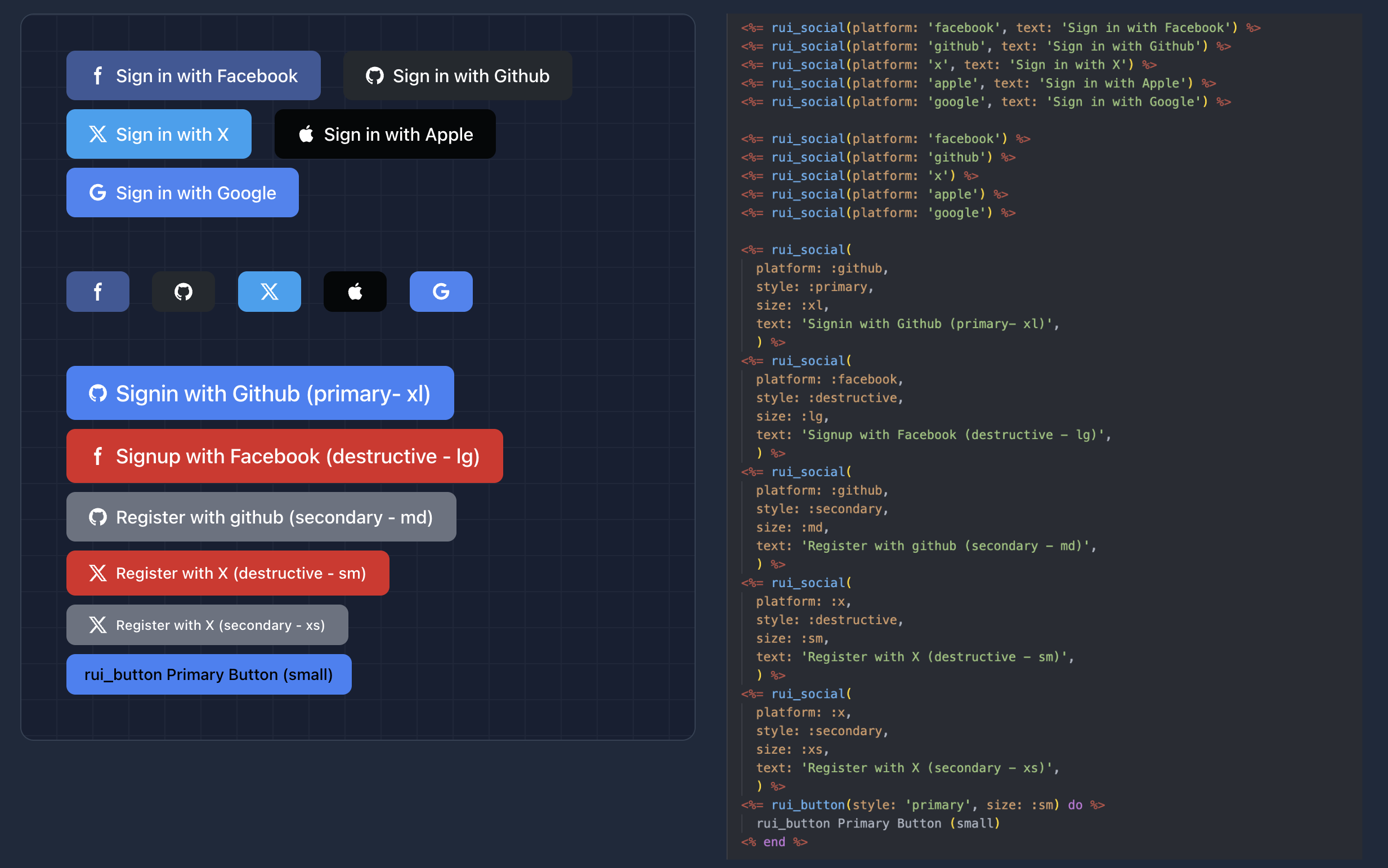Click code line with text 'Sign in with Facebook'
The image size is (1388, 868).
[1001, 28]
